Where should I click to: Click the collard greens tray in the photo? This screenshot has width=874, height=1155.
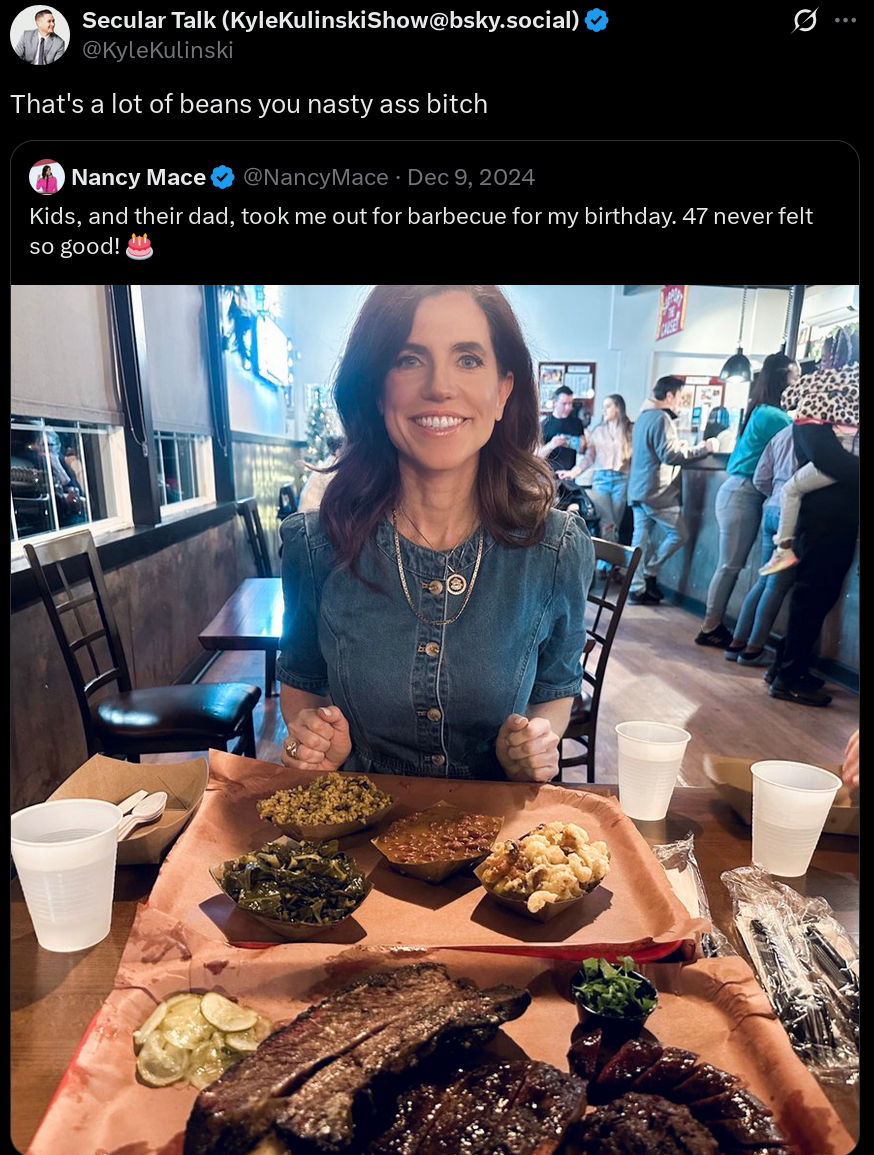click(x=293, y=878)
